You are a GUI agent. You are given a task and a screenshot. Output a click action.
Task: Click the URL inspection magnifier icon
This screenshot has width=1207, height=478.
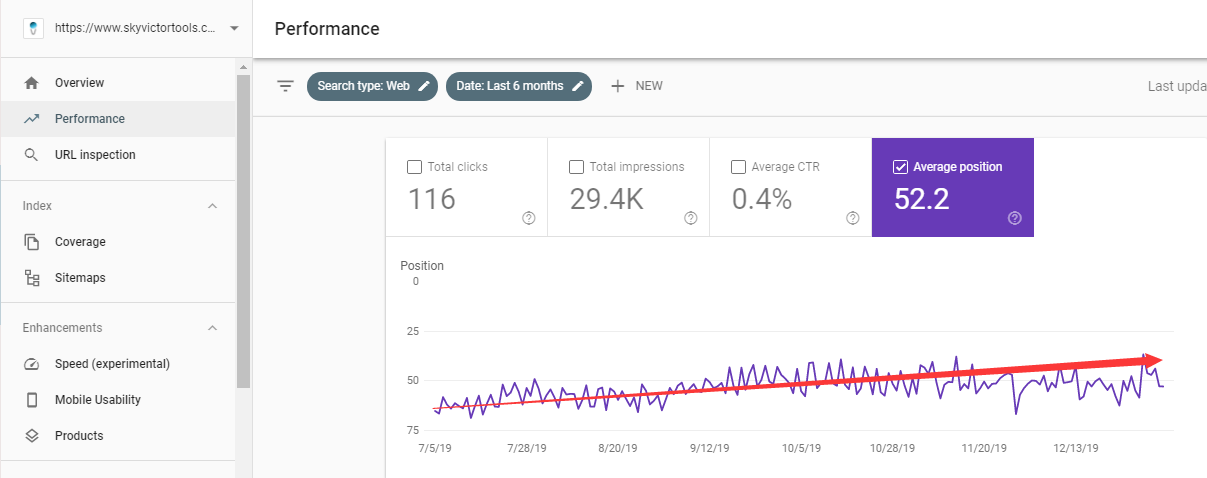coord(32,155)
